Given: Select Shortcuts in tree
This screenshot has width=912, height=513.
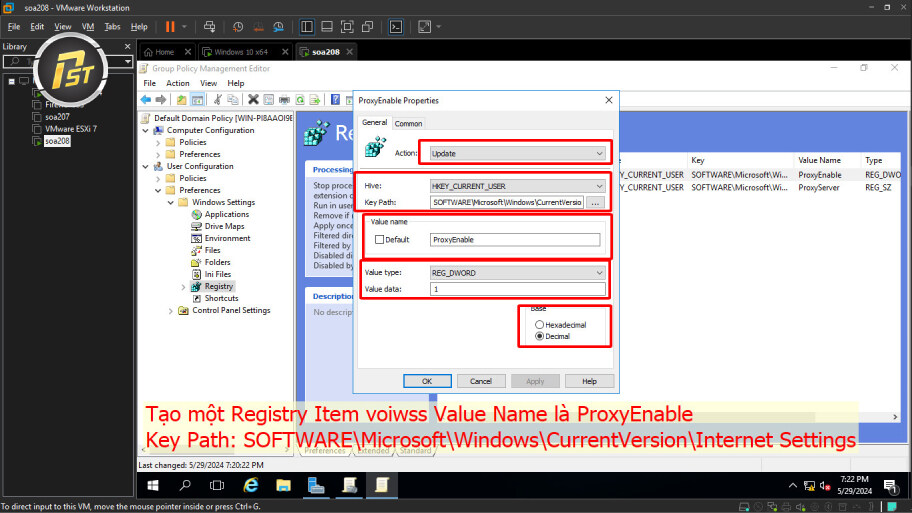Looking at the screenshot, I should click(x=222, y=298).
